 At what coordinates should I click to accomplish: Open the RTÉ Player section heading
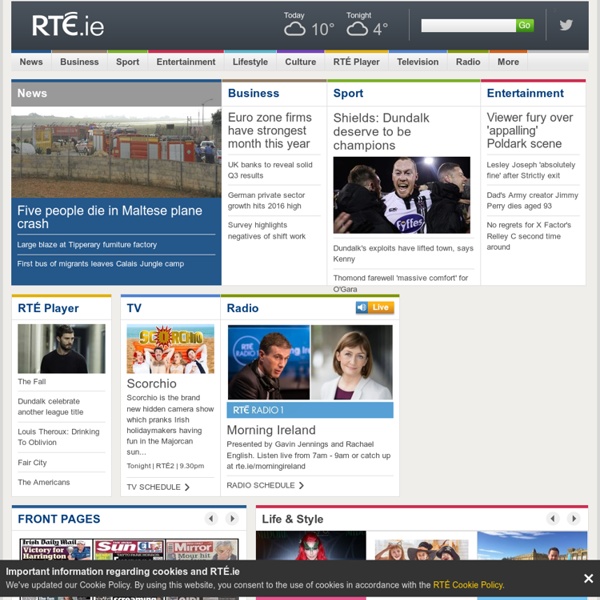click(48, 308)
